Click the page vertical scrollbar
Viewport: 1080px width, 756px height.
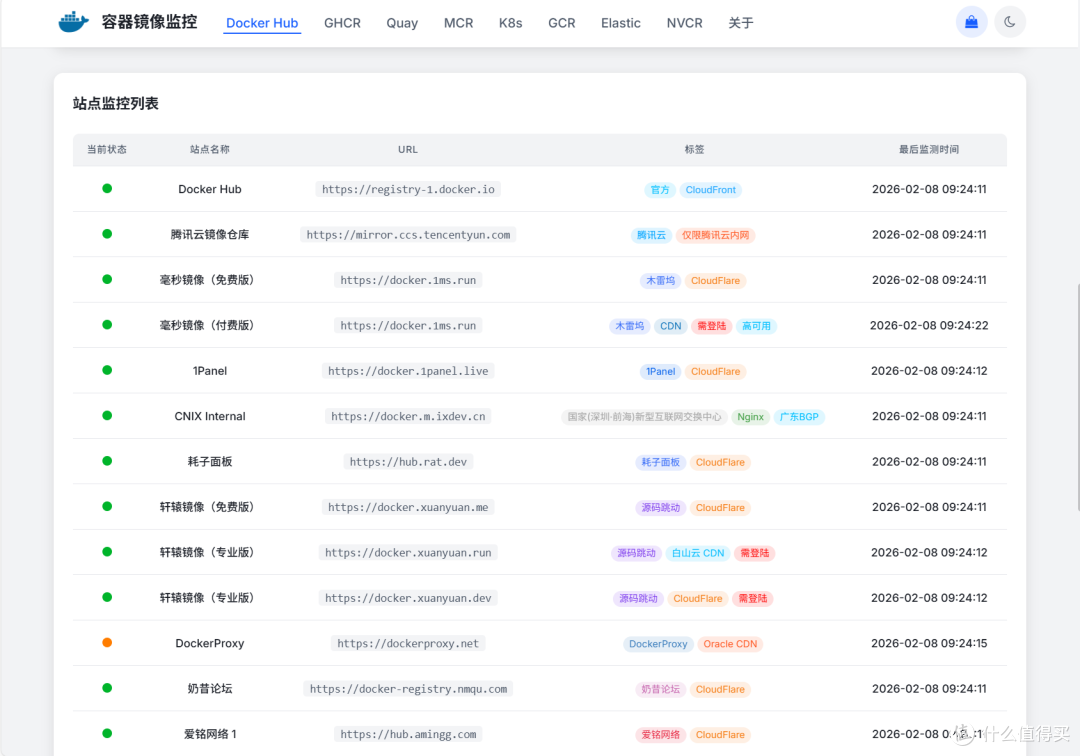1077,396
